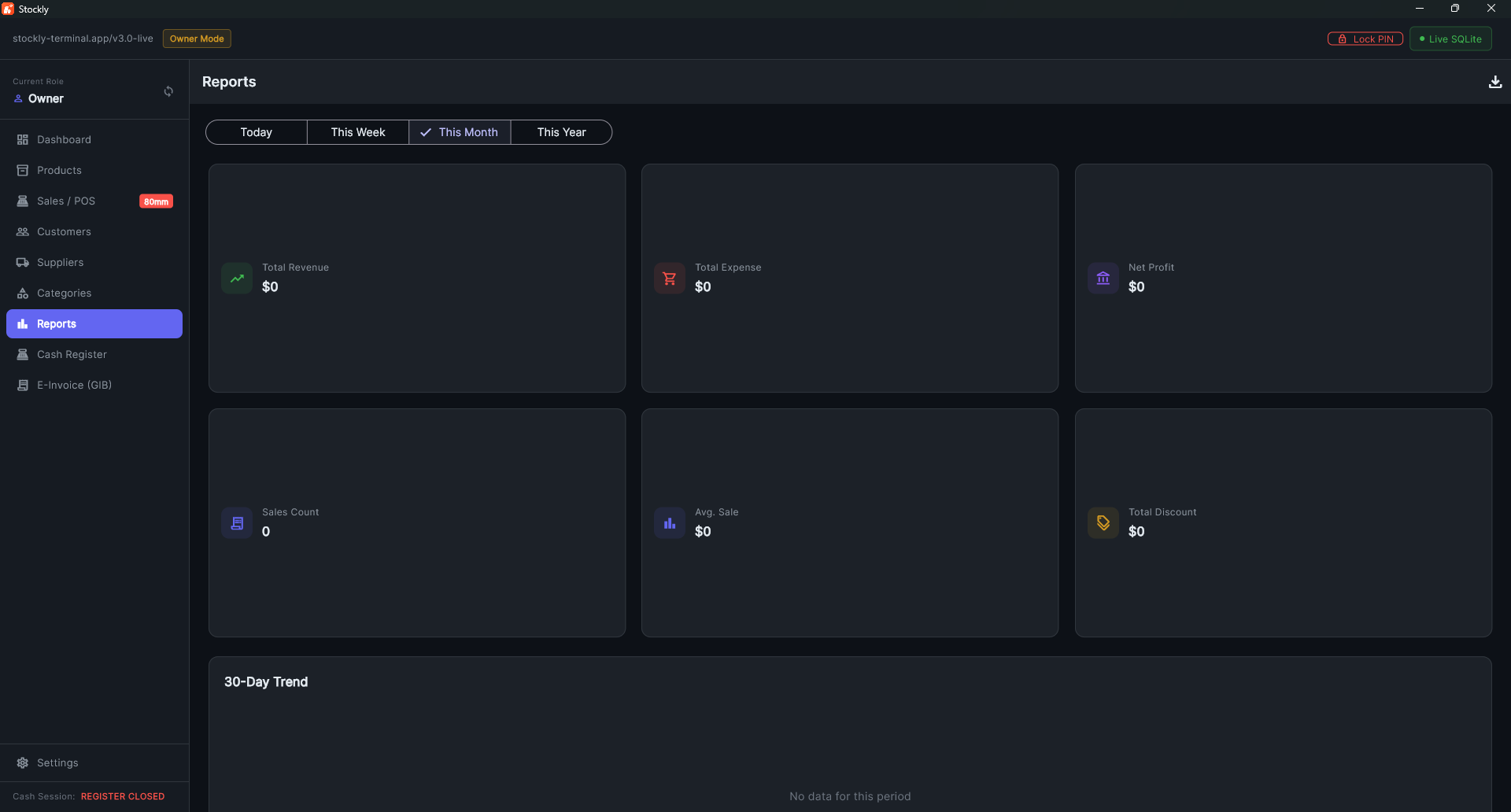Click the Total Expense $0 value
Viewport: 1511px width, 812px height.
click(x=703, y=287)
